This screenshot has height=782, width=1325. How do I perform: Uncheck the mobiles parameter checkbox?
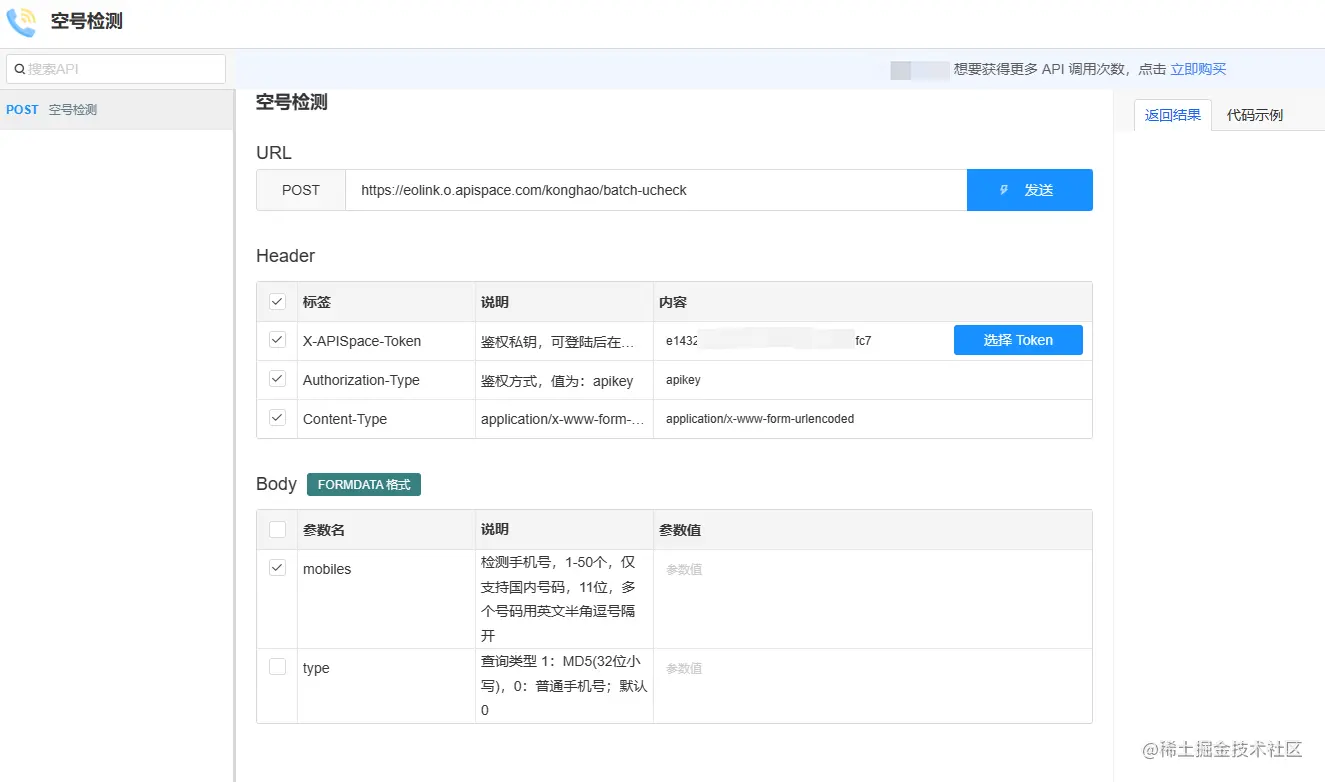tap(277, 567)
